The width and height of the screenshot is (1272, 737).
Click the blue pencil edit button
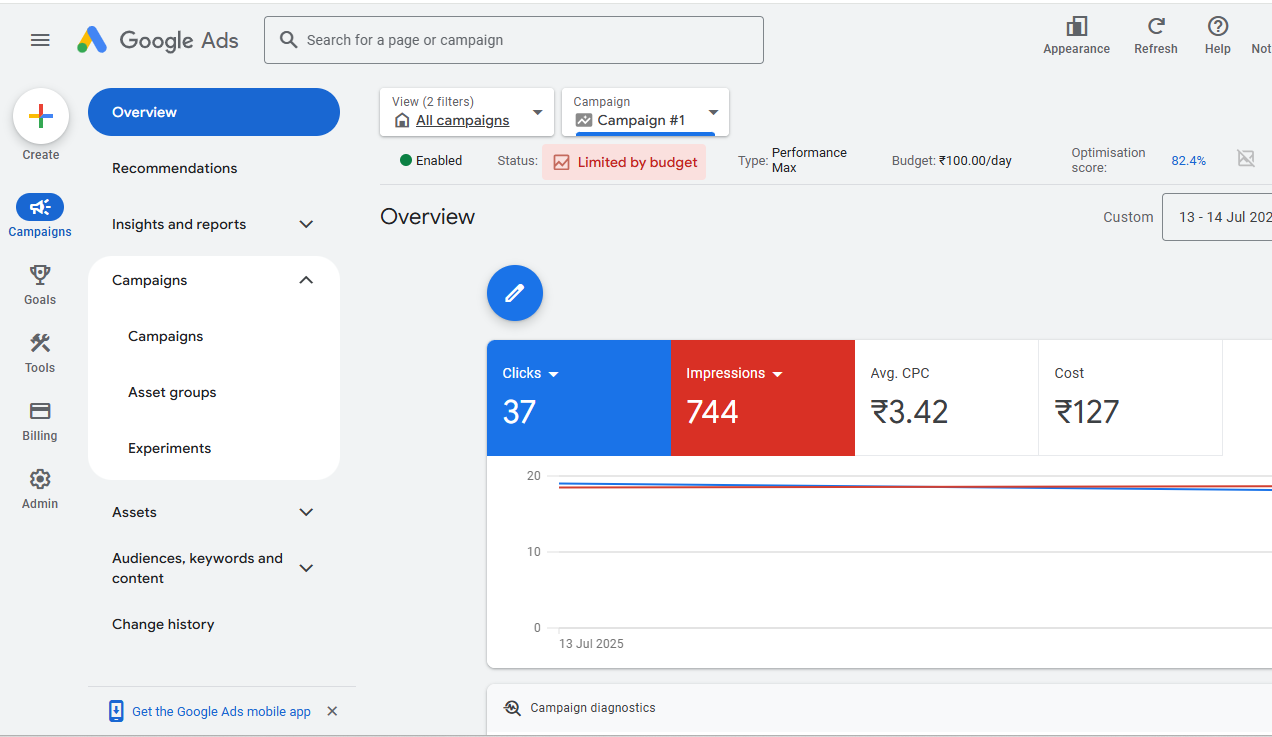click(x=515, y=293)
